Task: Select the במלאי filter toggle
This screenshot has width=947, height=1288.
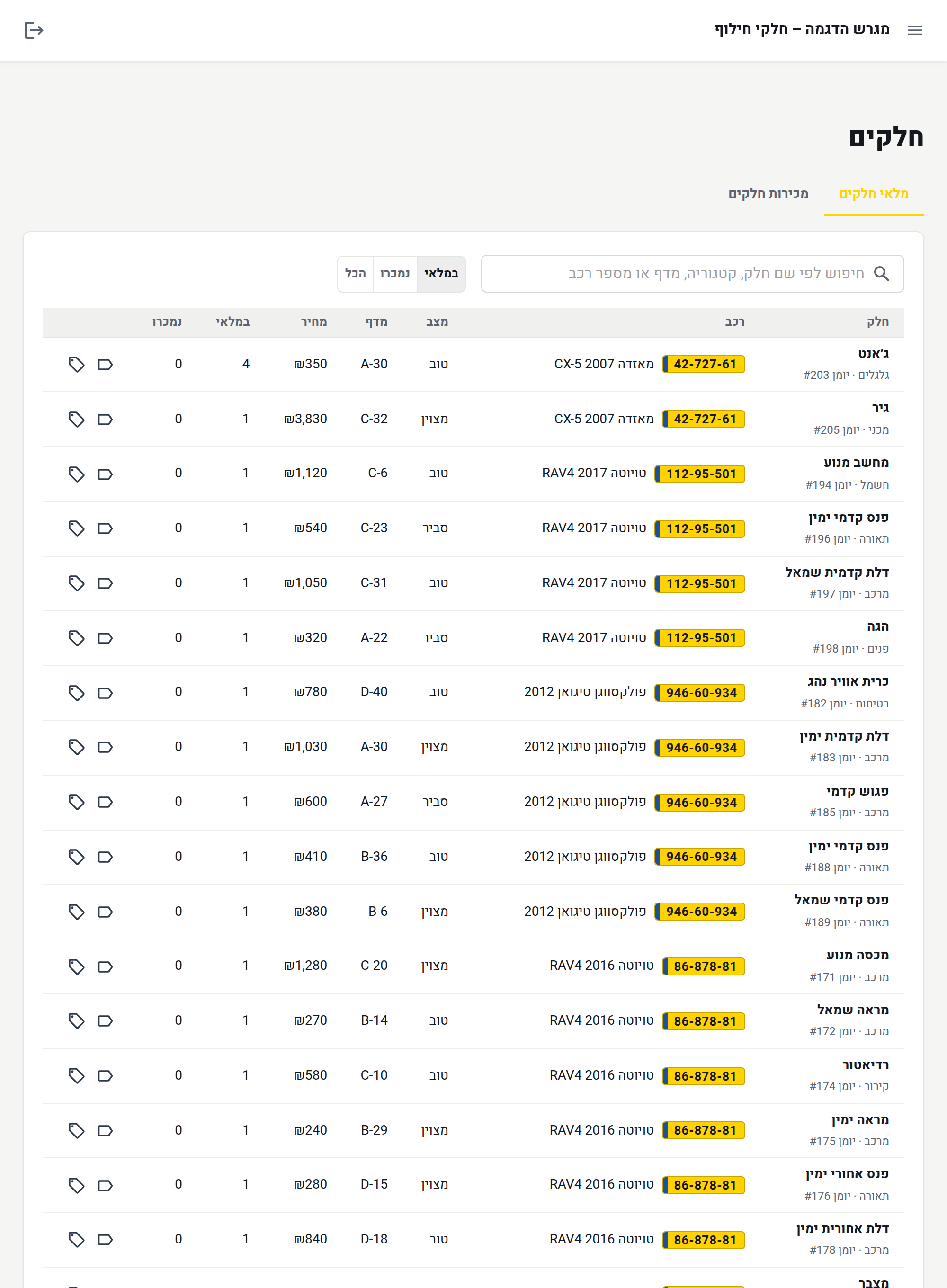Action: click(x=441, y=274)
